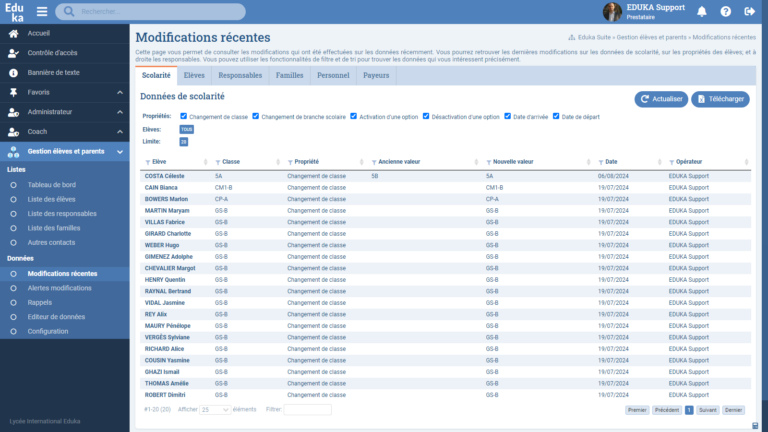Click the EDUKA Support user avatar
The height and width of the screenshot is (432, 768).
pos(612,12)
